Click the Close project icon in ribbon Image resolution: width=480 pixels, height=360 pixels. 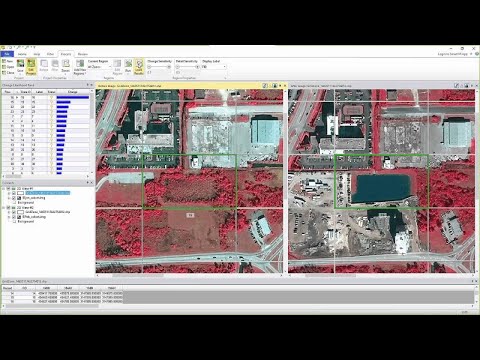[x=4, y=73]
